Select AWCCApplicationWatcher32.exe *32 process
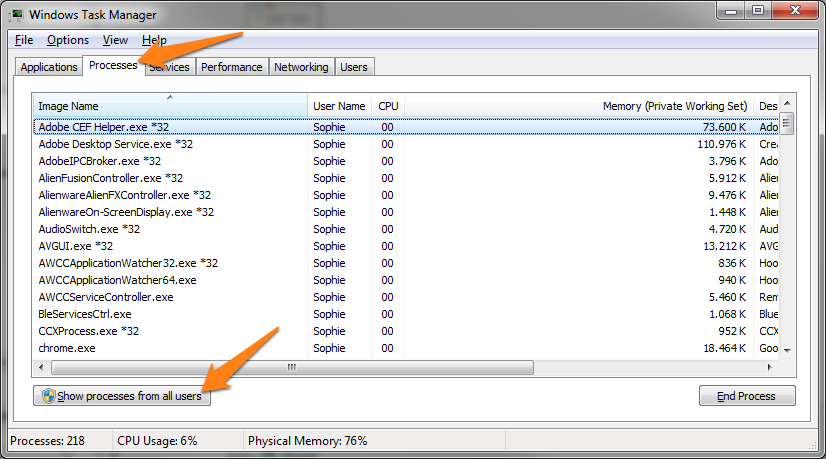The width and height of the screenshot is (826, 459). click(407, 263)
